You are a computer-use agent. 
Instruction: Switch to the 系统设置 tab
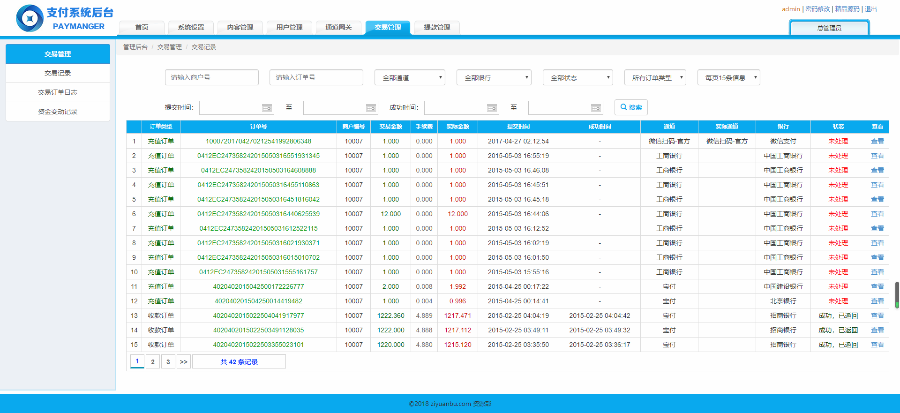[191, 28]
